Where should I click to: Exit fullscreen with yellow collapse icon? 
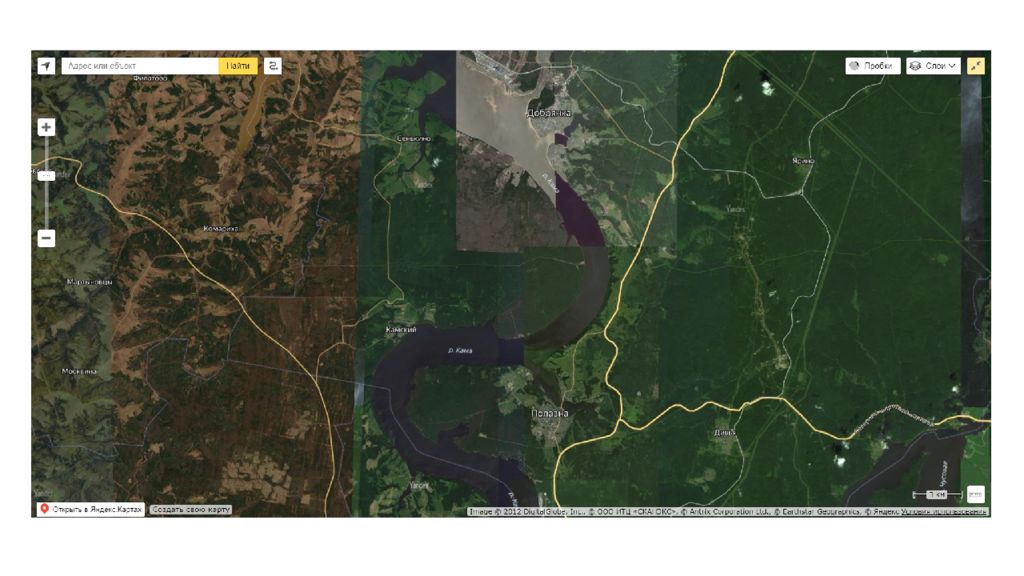(976, 66)
